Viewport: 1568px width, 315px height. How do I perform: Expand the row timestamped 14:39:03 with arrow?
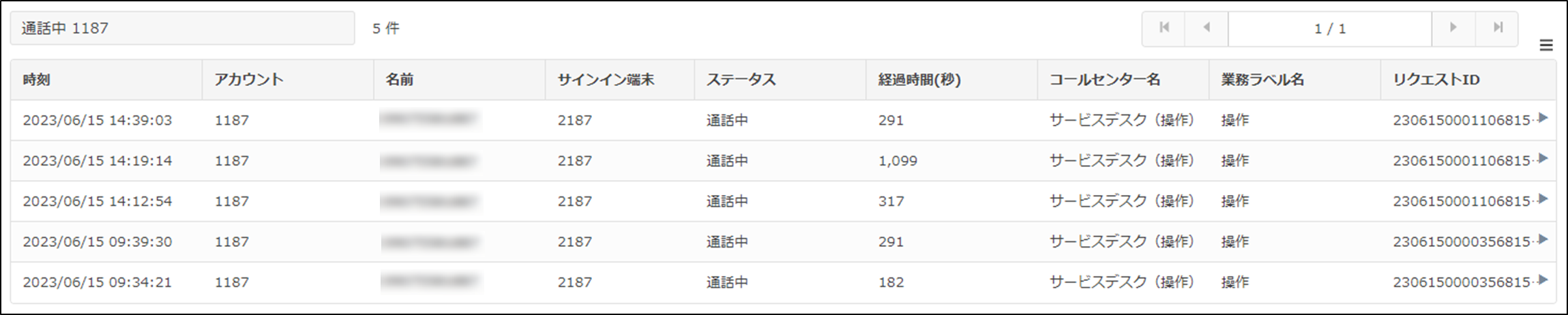(x=1543, y=118)
